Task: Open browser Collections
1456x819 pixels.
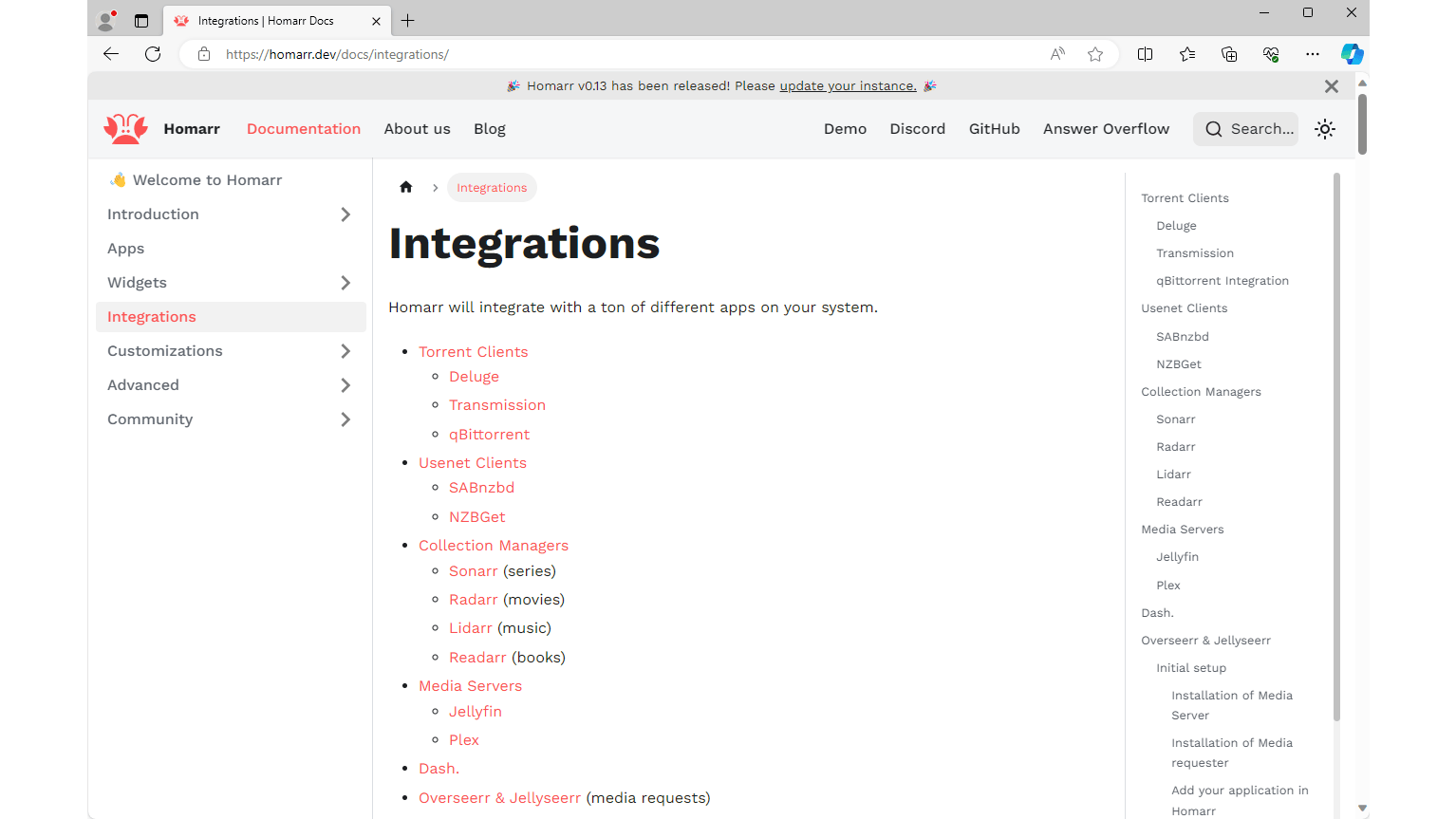Action: [x=1229, y=54]
